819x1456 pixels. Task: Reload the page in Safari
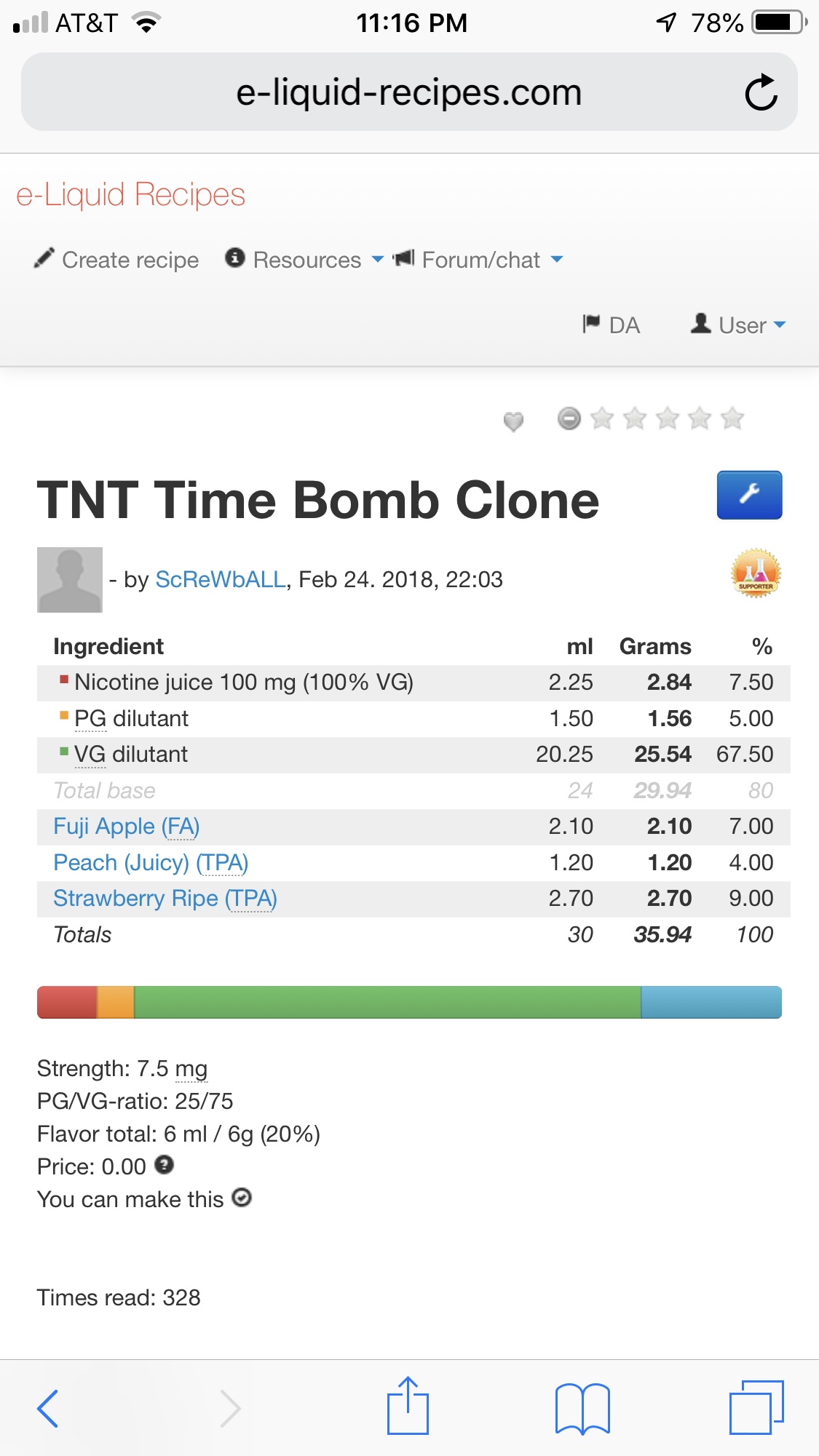pyautogui.click(x=761, y=92)
